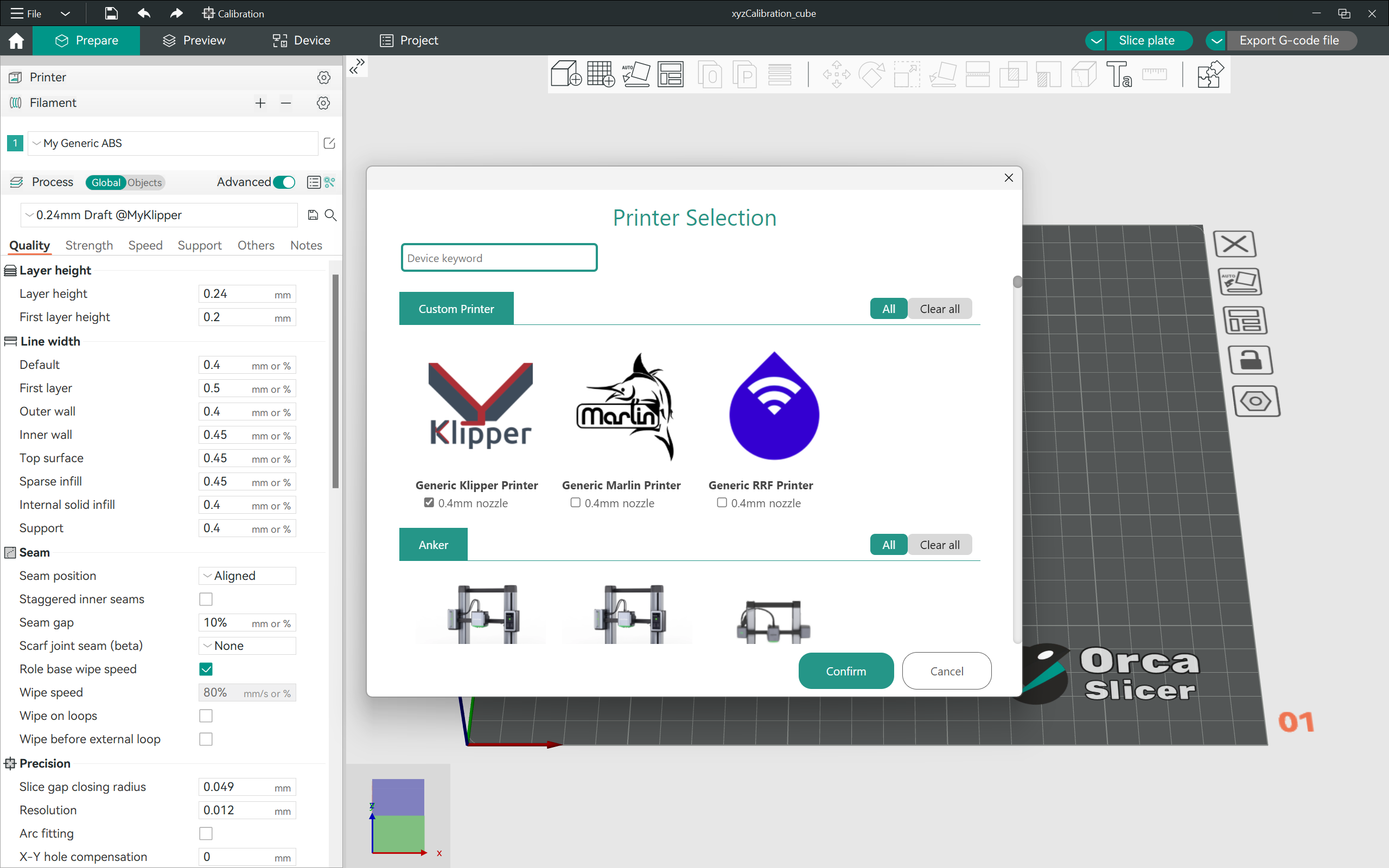This screenshot has width=1389, height=868.
Task: Open the Export G-code dropdown arrow
Action: pos(1216,40)
